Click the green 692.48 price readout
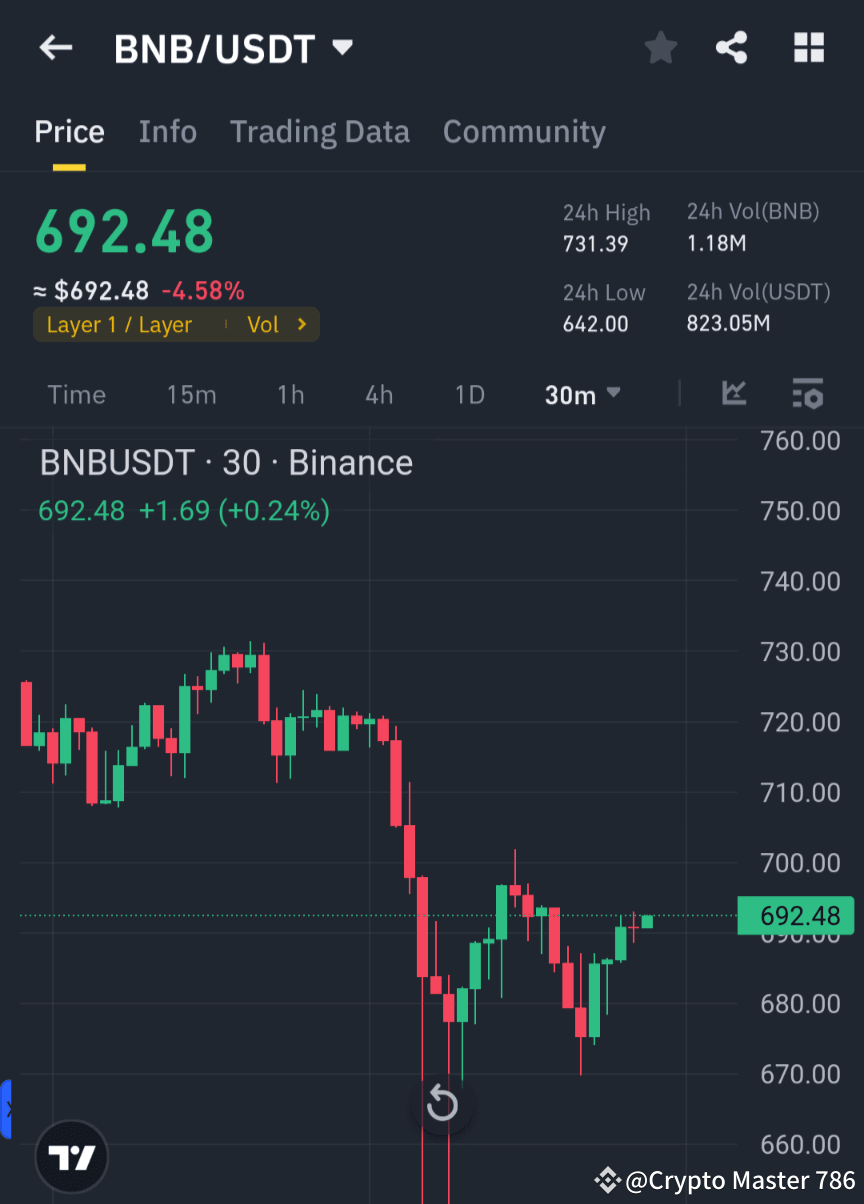 124,231
